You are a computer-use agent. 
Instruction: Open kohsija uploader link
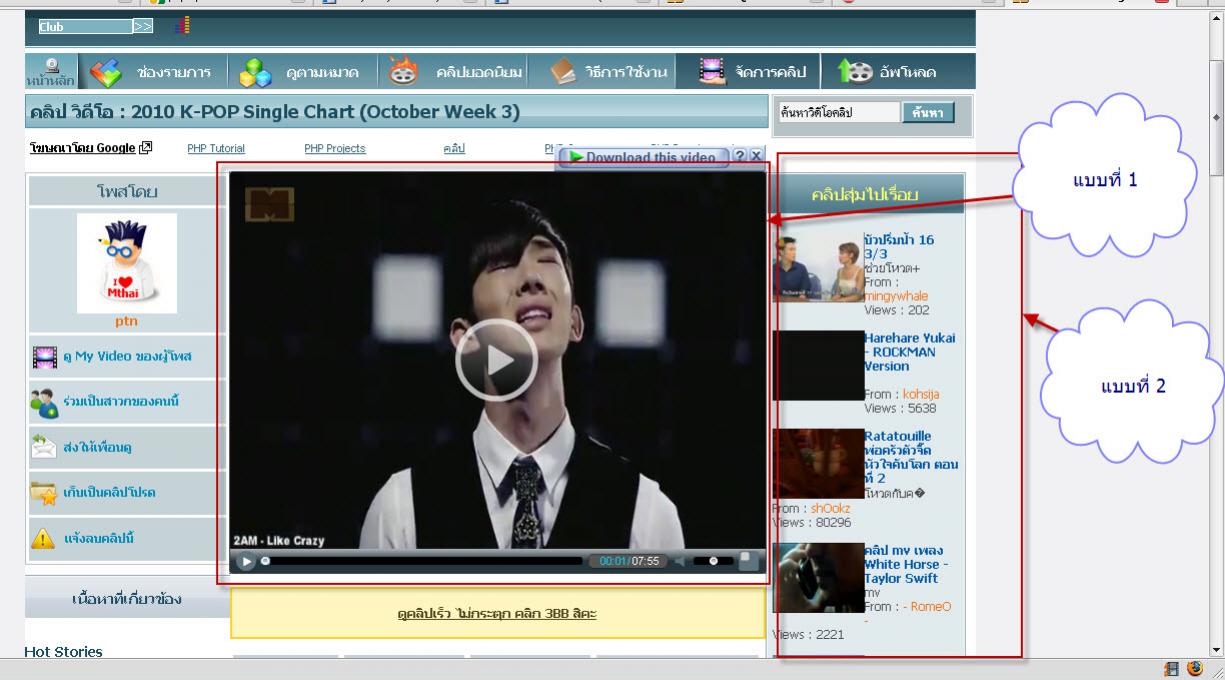(921, 394)
